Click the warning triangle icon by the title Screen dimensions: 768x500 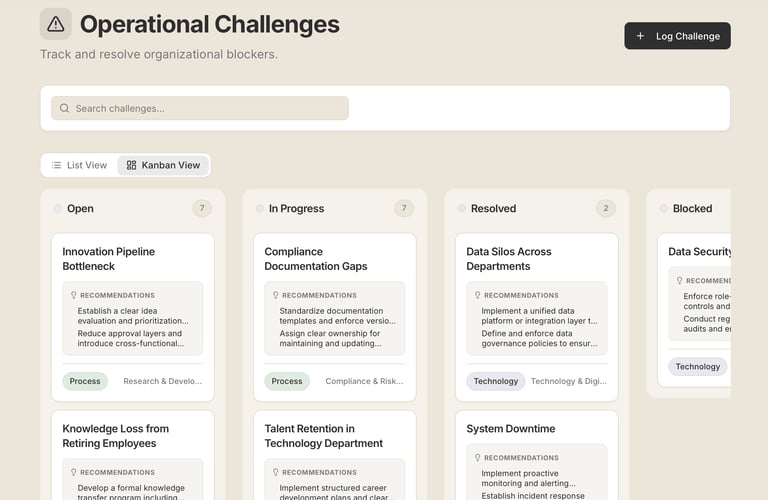[56, 24]
